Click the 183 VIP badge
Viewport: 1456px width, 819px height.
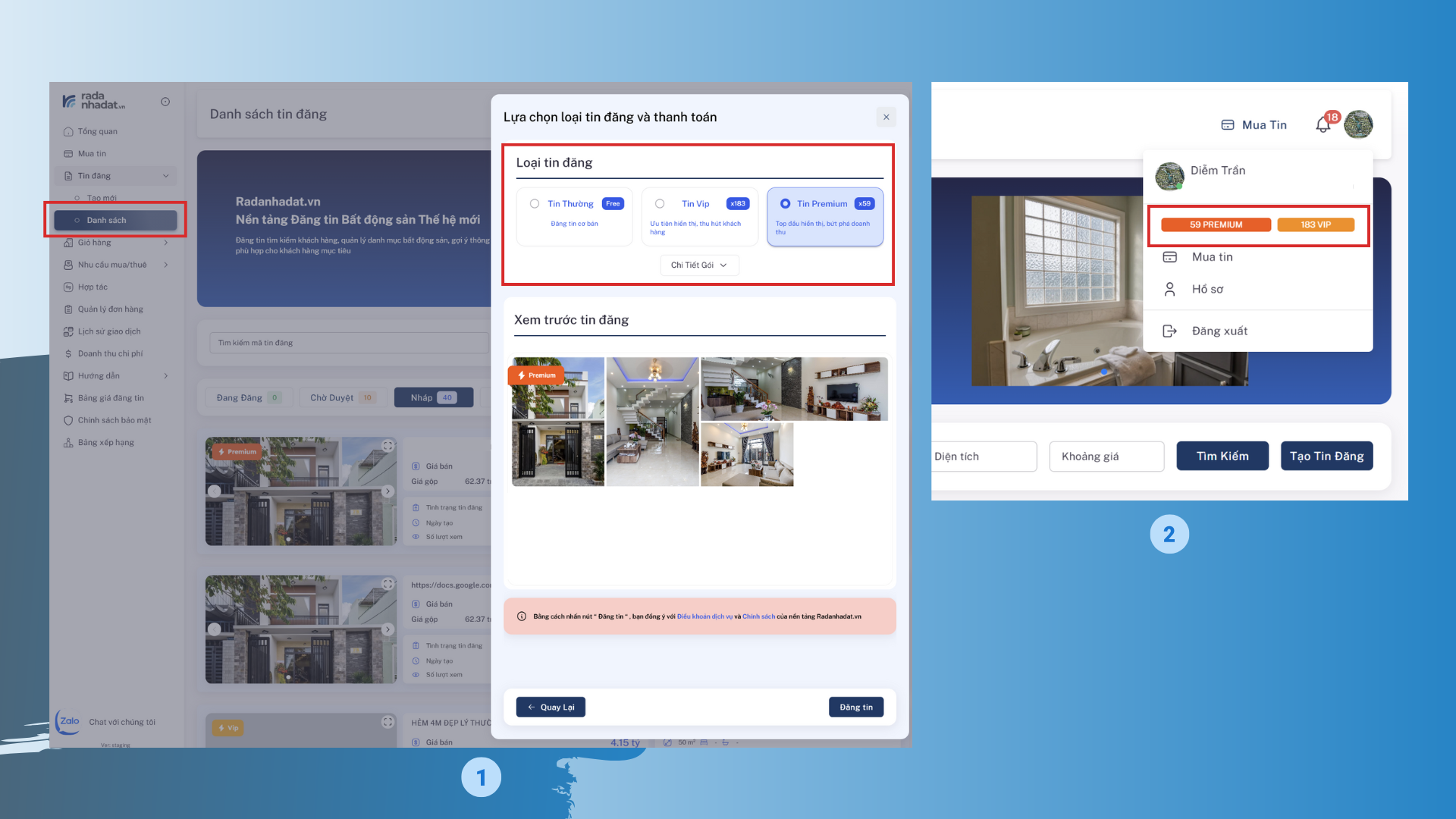pyautogui.click(x=1316, y=224)
